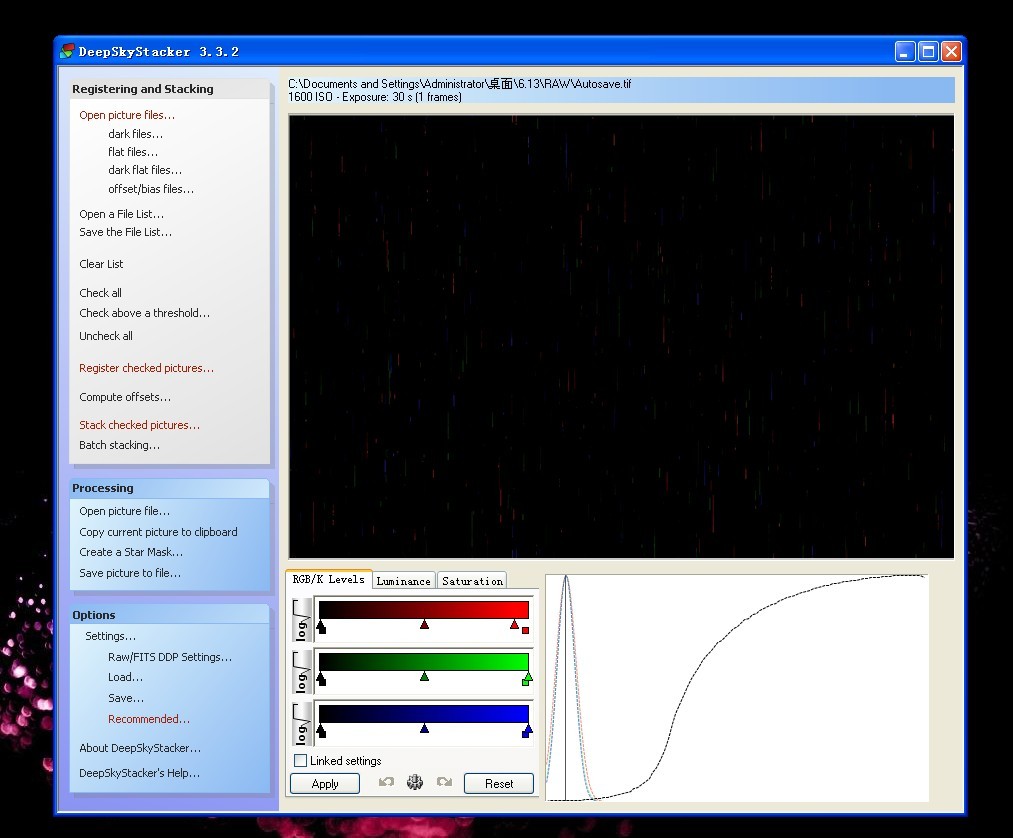Click Save the File List
The width and height of the screenshot is (1013, 838).
[125, 232]
